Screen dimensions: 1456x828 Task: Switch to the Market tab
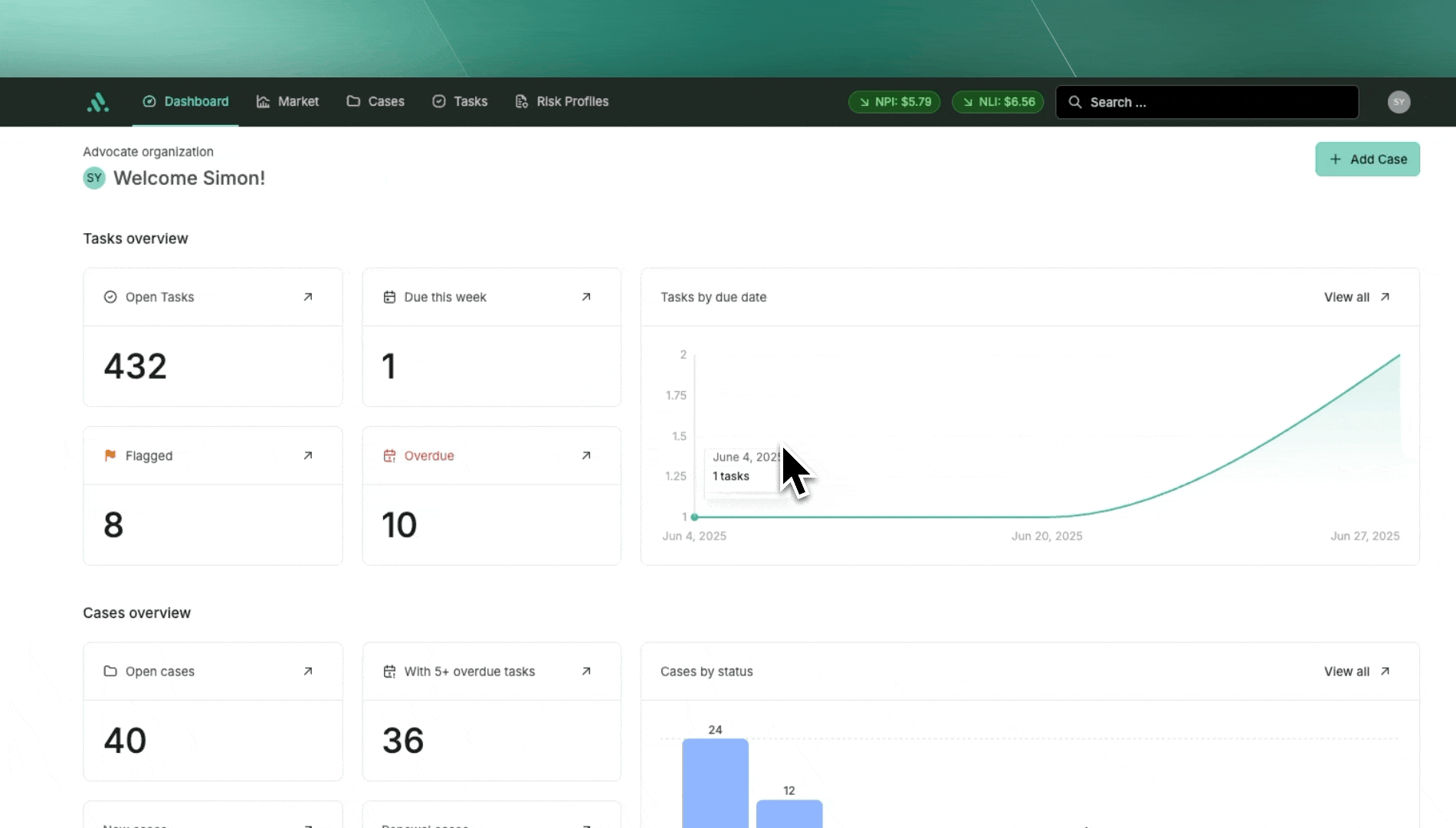click(x=287, y=101)
